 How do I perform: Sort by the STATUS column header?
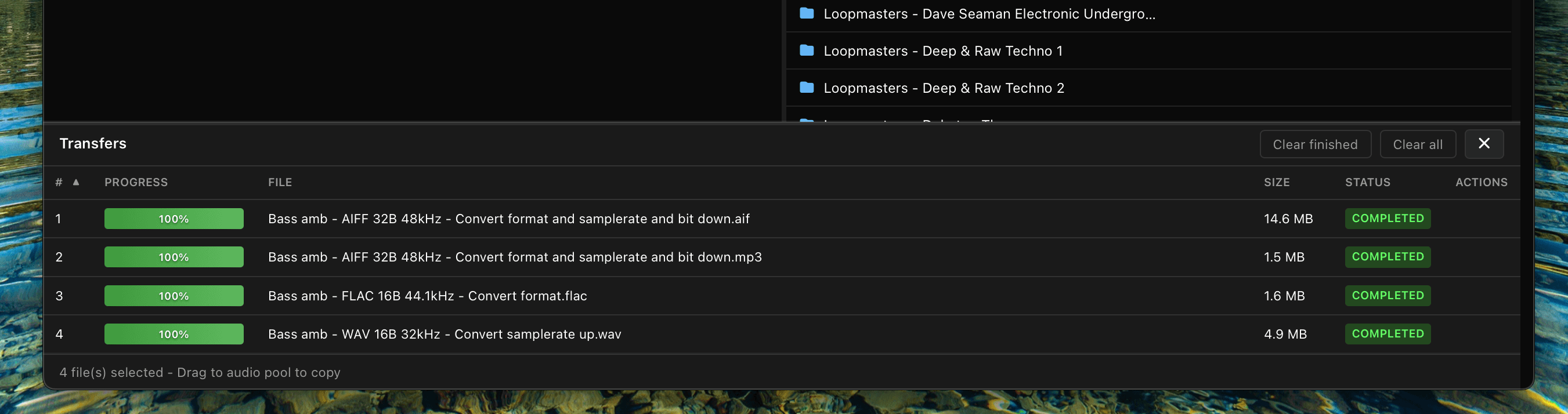[x=1368, y=181]
